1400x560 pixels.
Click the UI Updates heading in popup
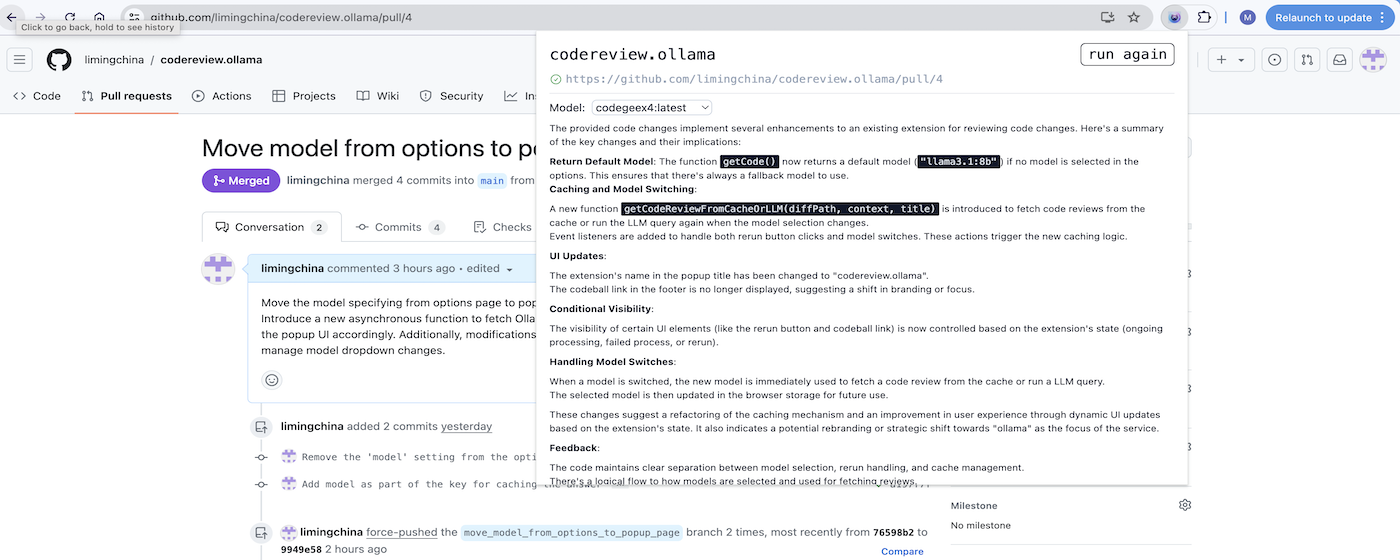(x=576, y=256)
